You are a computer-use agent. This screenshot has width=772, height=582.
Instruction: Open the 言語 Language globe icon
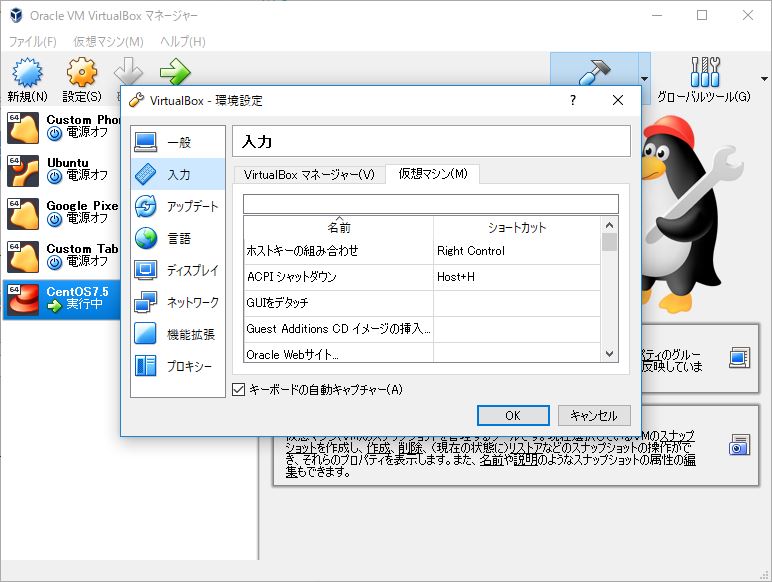[x=146, y=238]
